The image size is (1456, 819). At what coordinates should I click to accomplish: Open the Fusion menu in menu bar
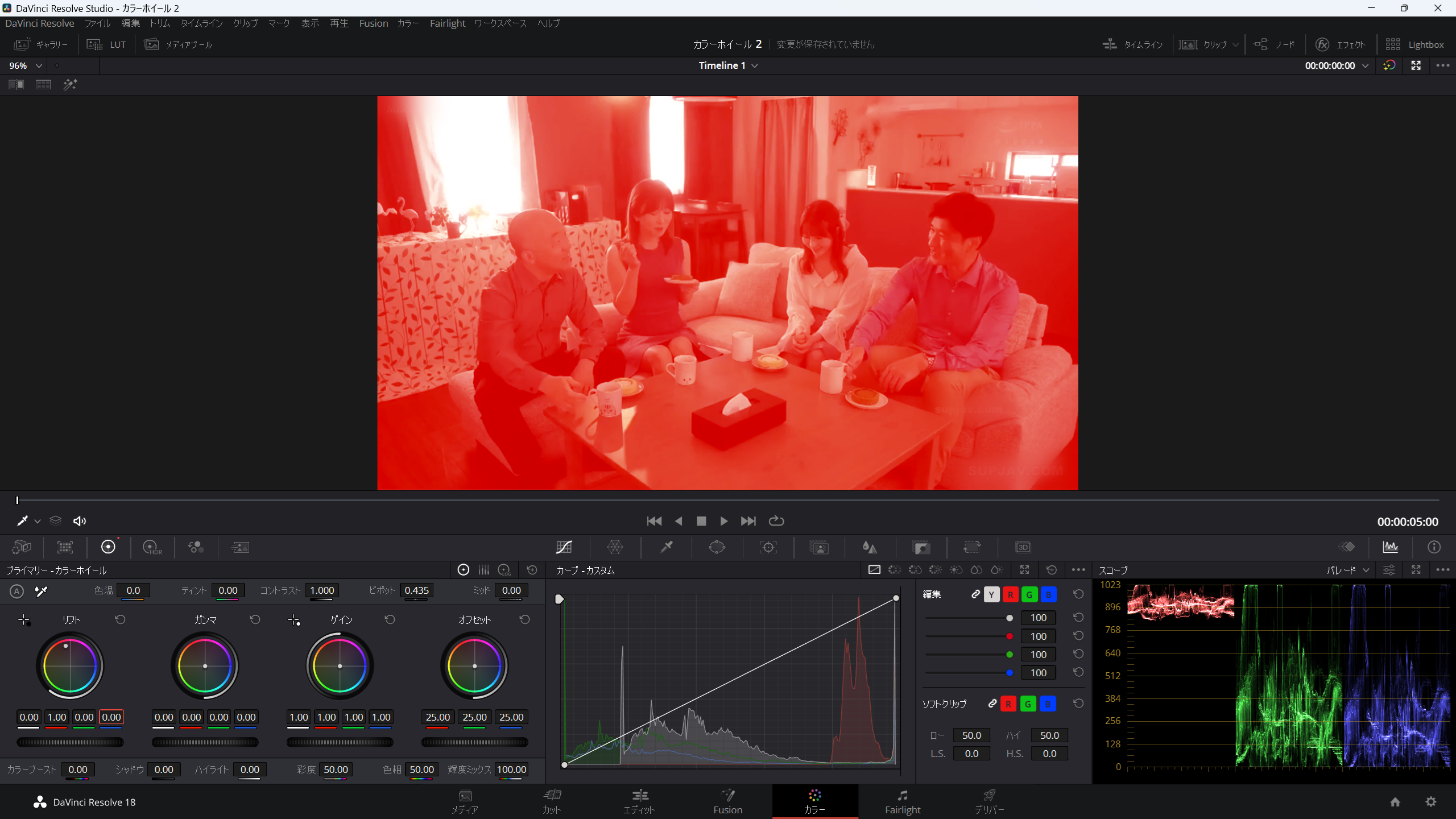373,23
